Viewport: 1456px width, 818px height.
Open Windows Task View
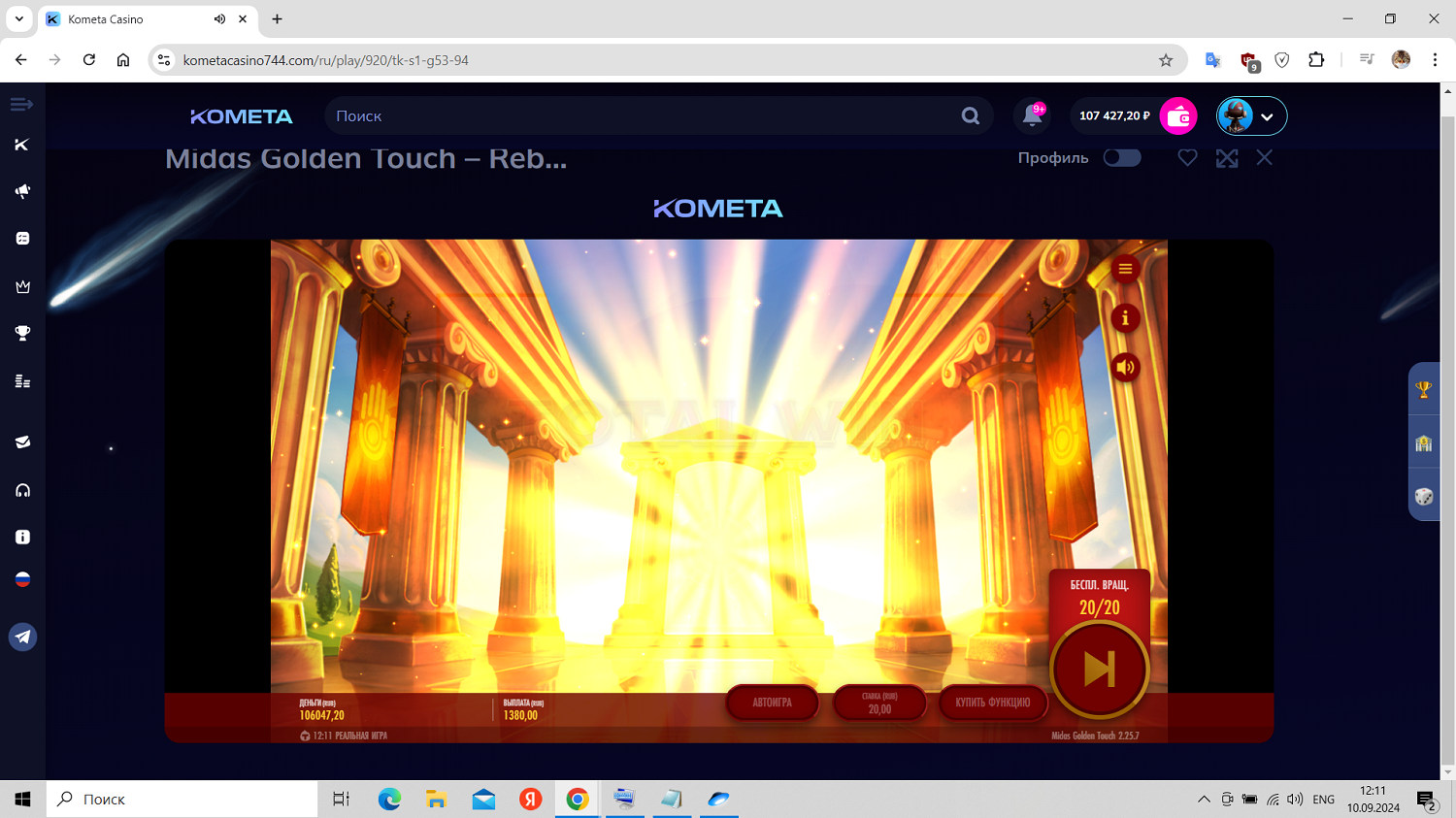click(x=341, y=800)
